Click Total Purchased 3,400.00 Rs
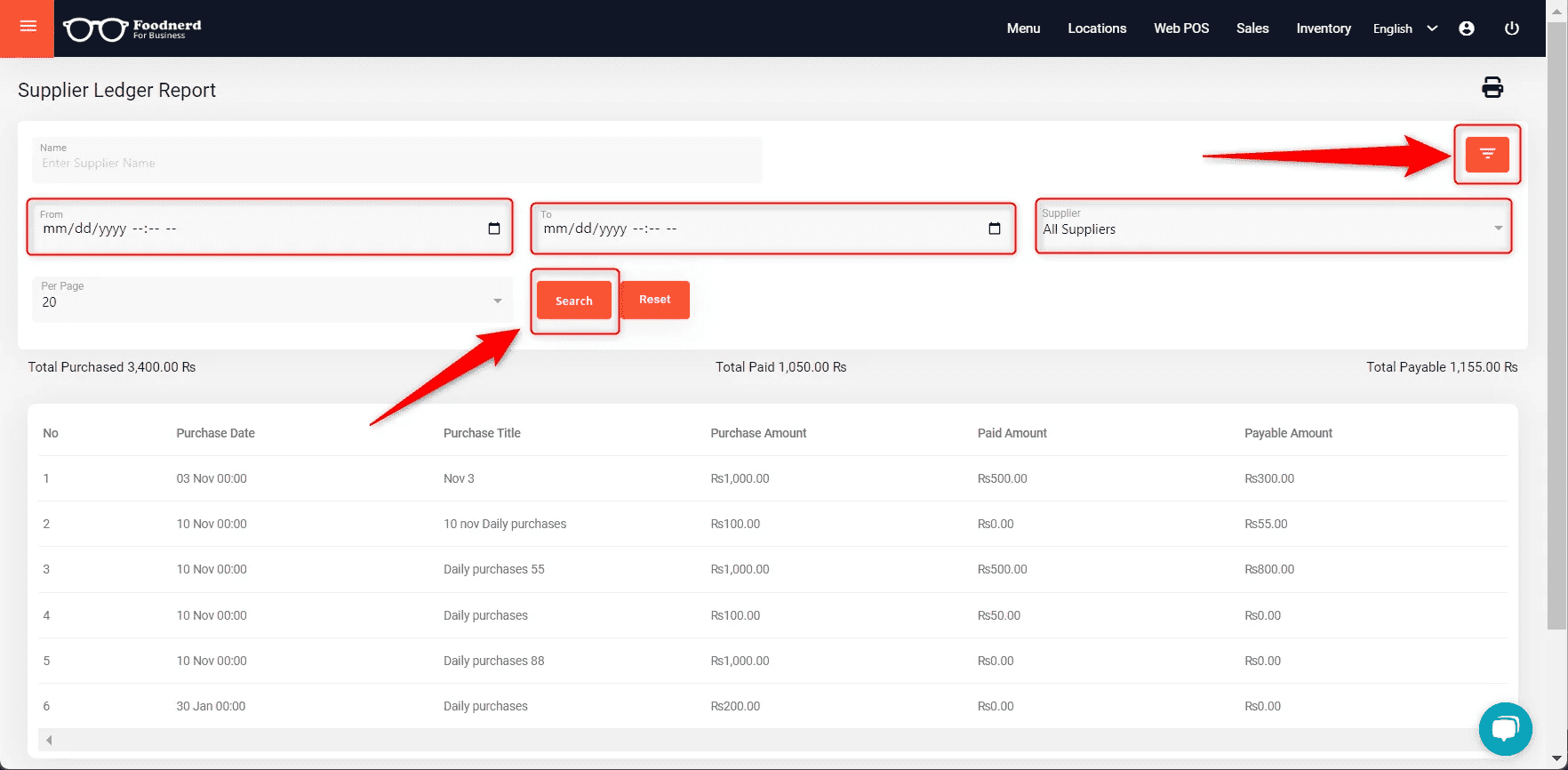1568x770 pixels. 112,366
